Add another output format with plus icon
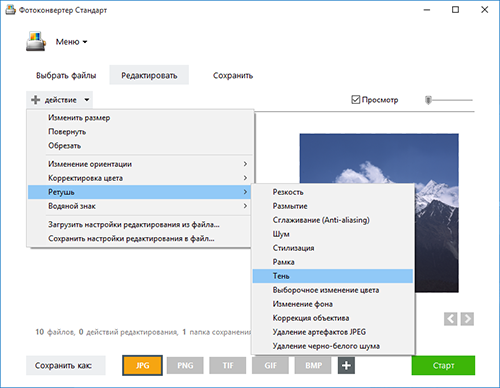 (x=346, y=365)
